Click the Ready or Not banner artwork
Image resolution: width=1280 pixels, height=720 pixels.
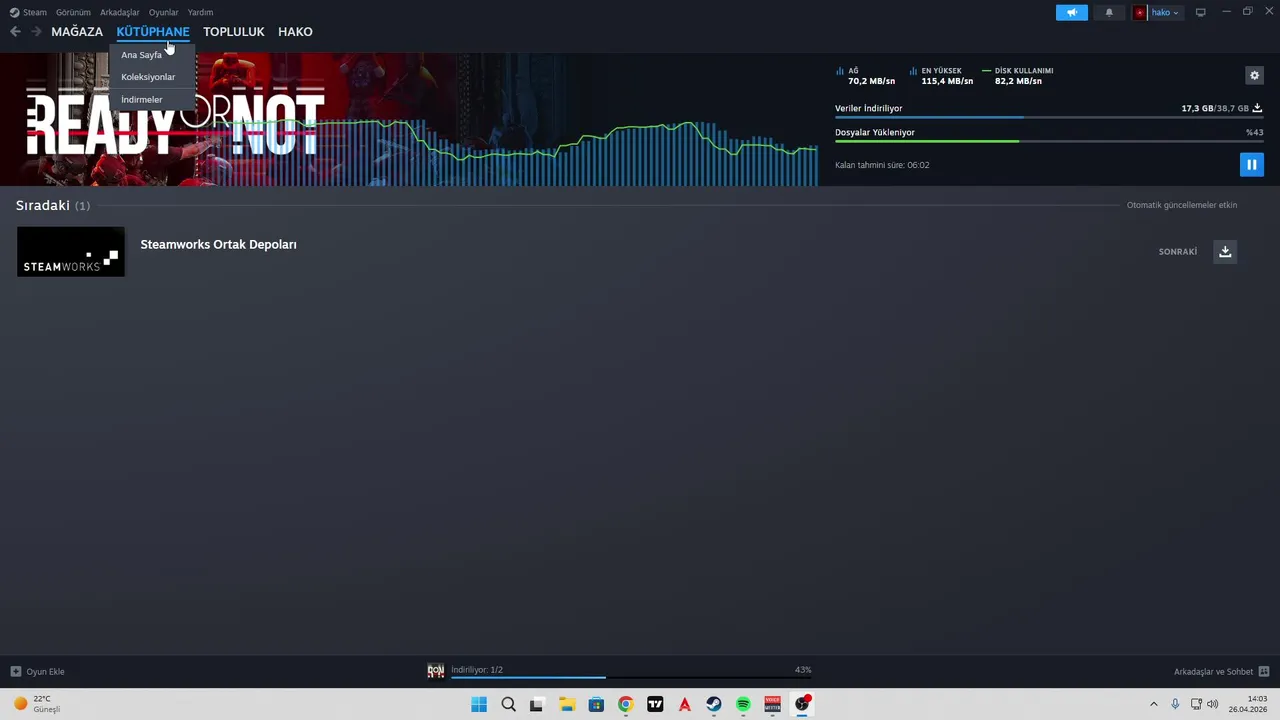point(409,119)
